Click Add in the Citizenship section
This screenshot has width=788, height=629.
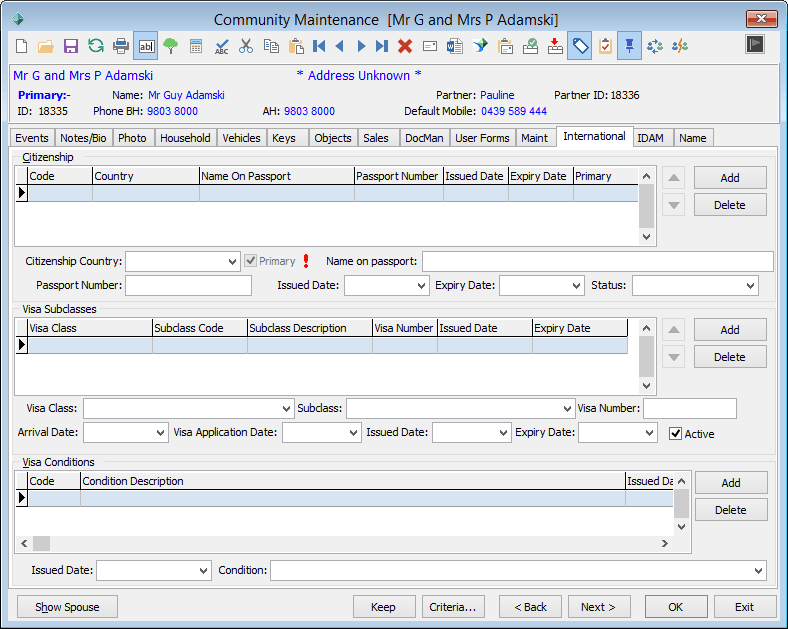pos(730,178)
